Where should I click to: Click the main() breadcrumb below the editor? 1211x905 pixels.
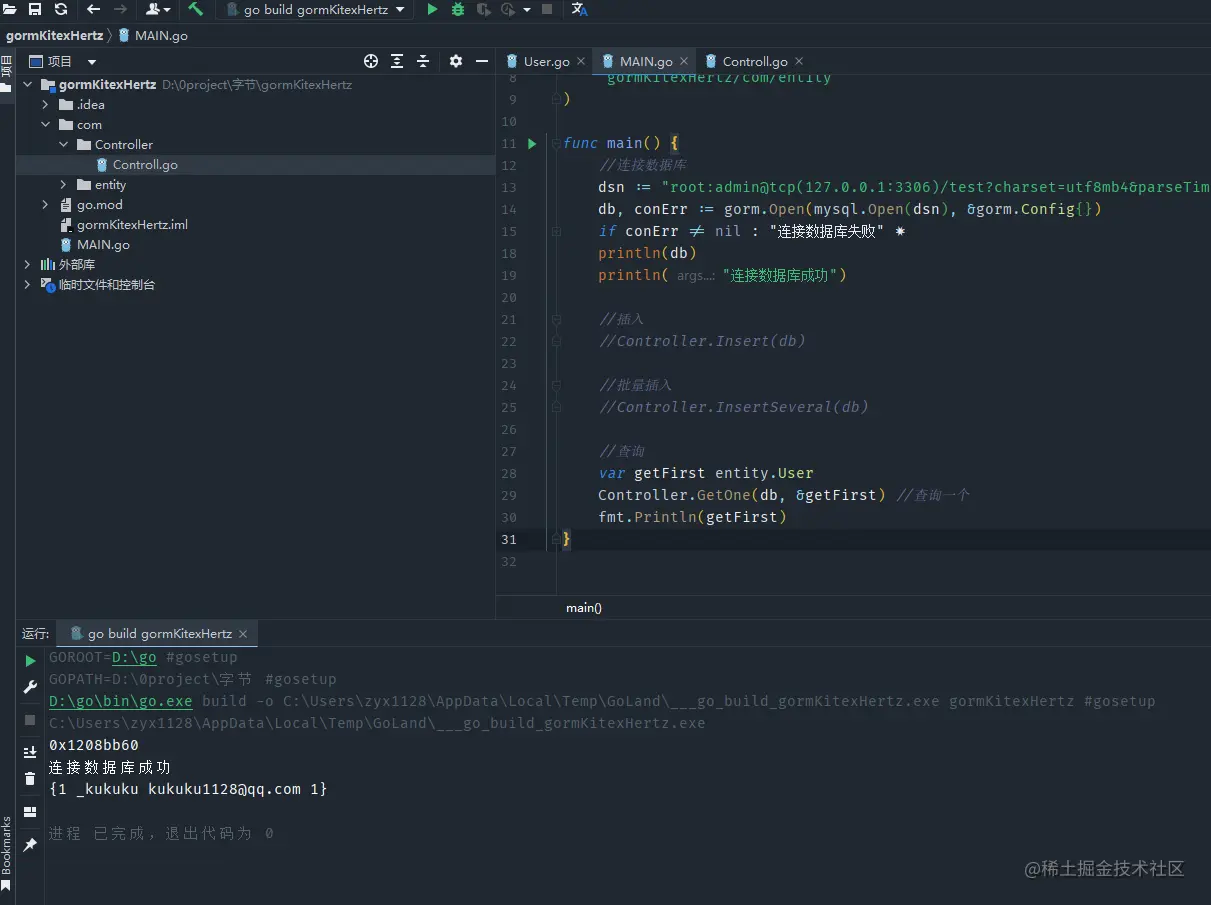584,608
